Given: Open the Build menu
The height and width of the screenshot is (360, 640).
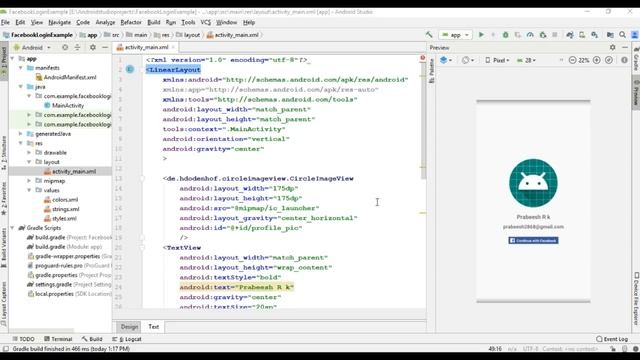Looking at the screenshot, I should pos(153,22).
